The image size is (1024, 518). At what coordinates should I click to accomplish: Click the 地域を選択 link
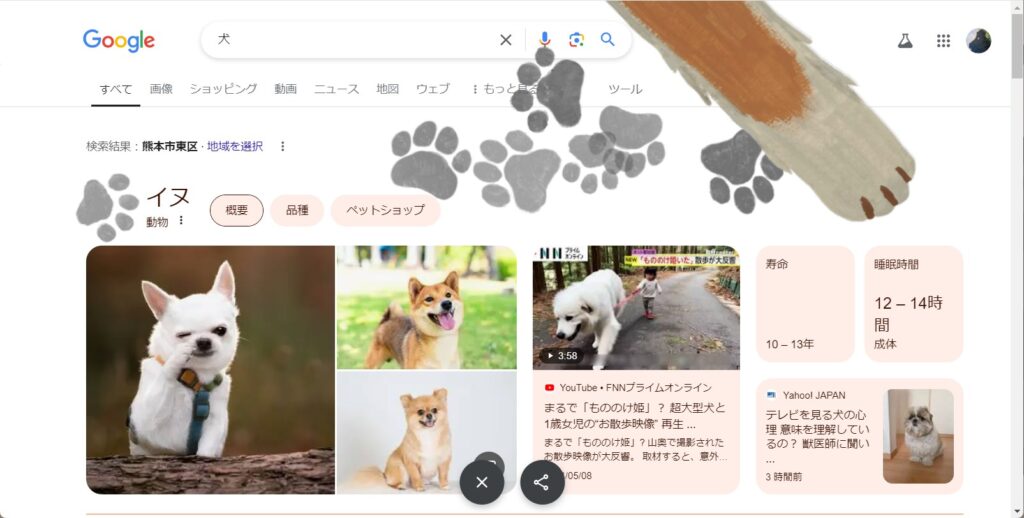tap(235, 146)
